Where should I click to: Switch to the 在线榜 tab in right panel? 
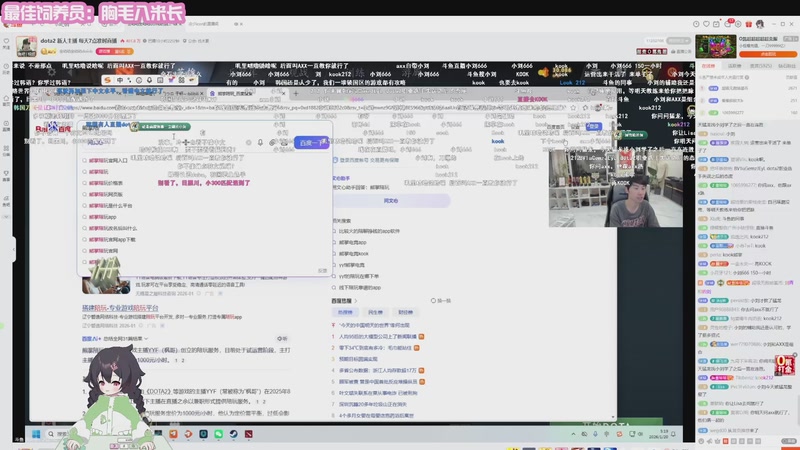point(708,66)
